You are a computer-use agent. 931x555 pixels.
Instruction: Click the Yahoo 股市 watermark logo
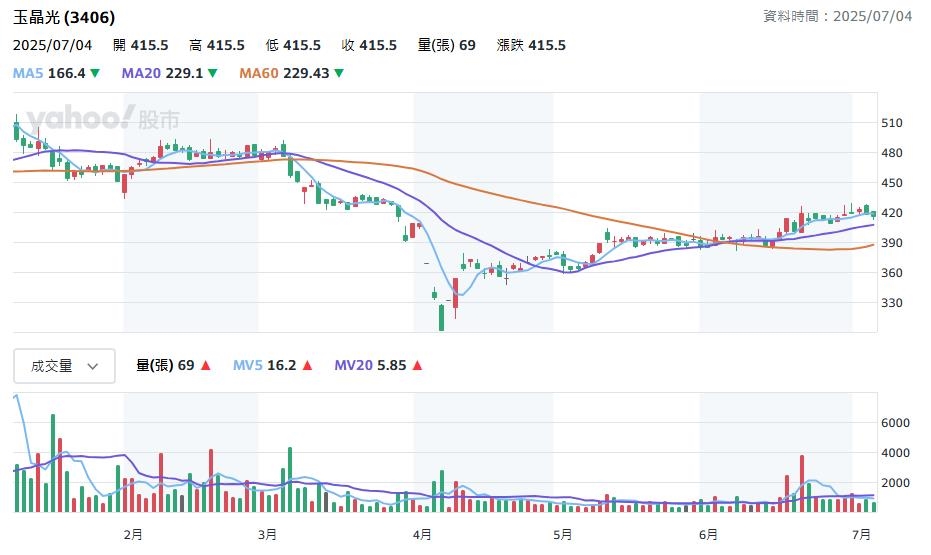click(103, 118)
